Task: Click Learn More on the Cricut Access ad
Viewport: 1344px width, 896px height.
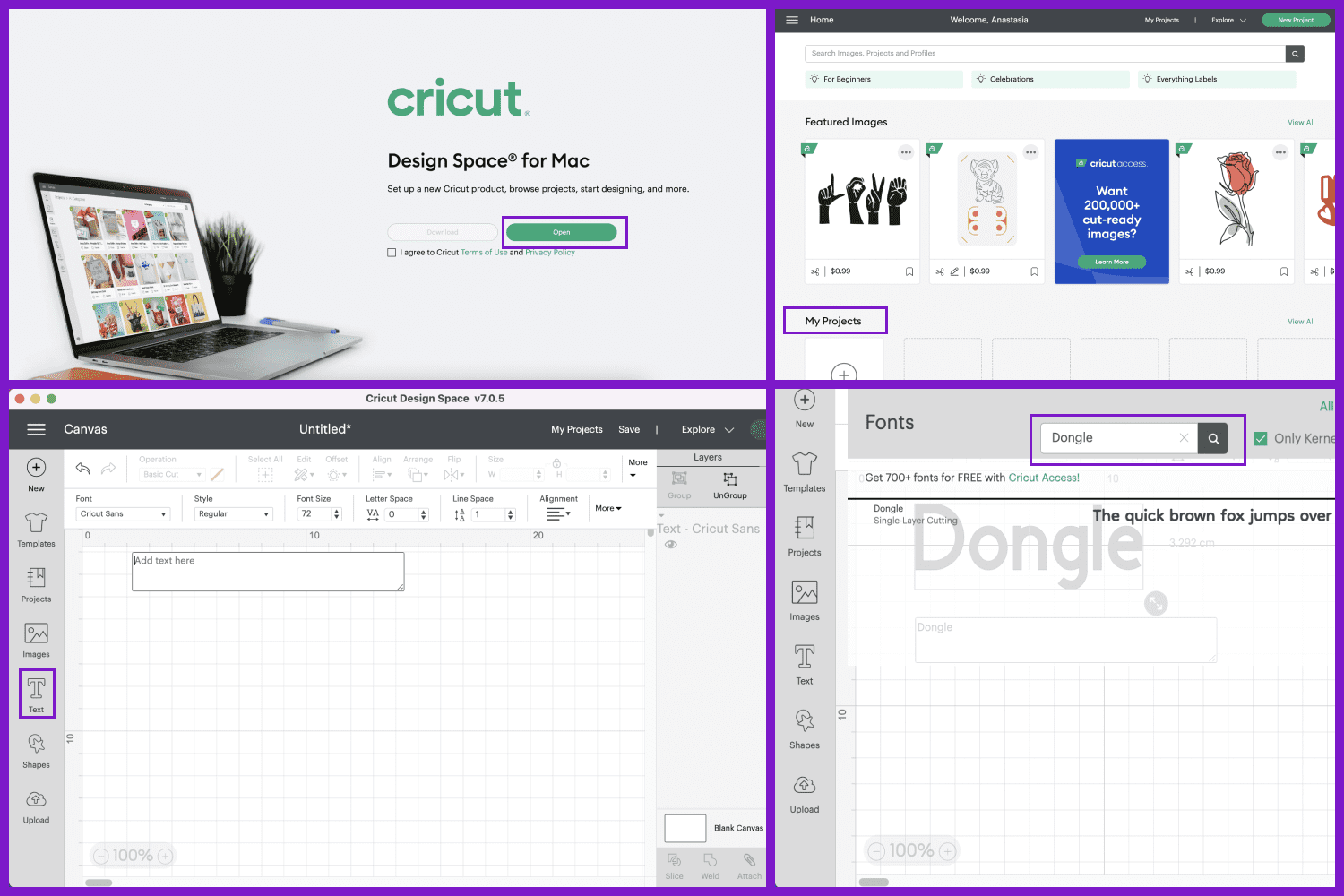Action: point(1112,263)
